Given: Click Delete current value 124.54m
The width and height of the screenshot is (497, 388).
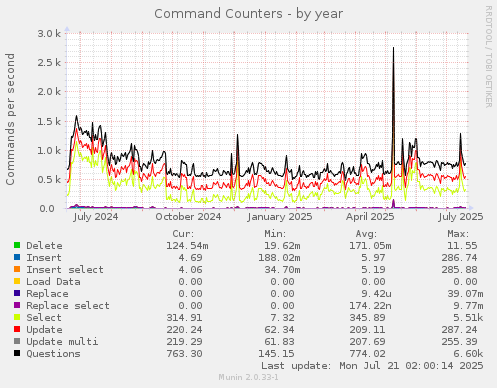Looking at the screenshot, I should (x=187, y=246).
